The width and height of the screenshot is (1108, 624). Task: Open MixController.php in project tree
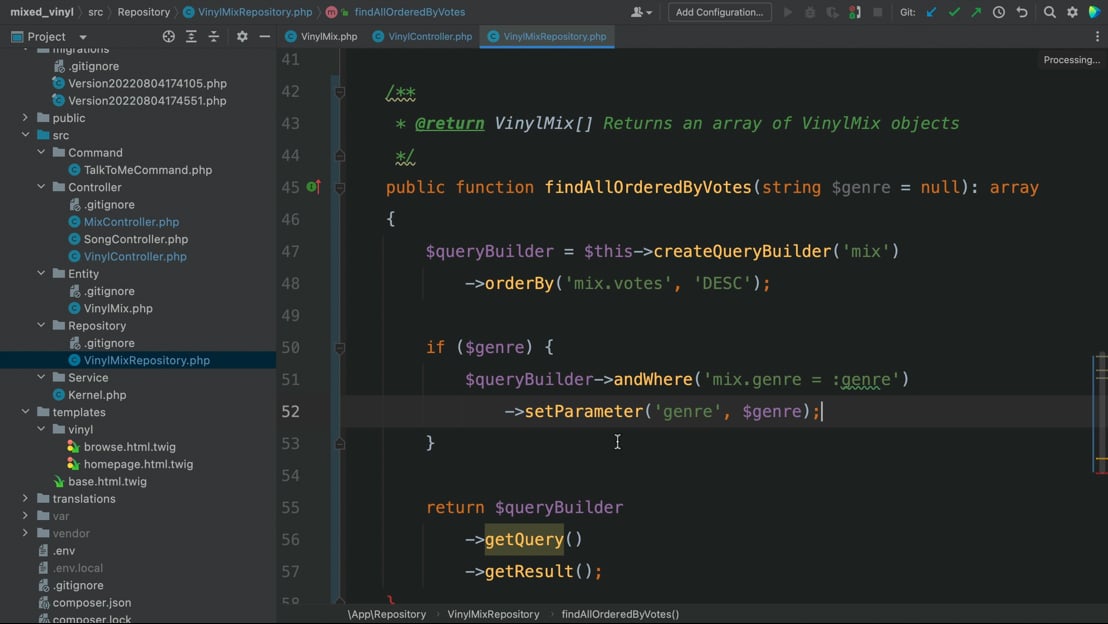[131, 221]
